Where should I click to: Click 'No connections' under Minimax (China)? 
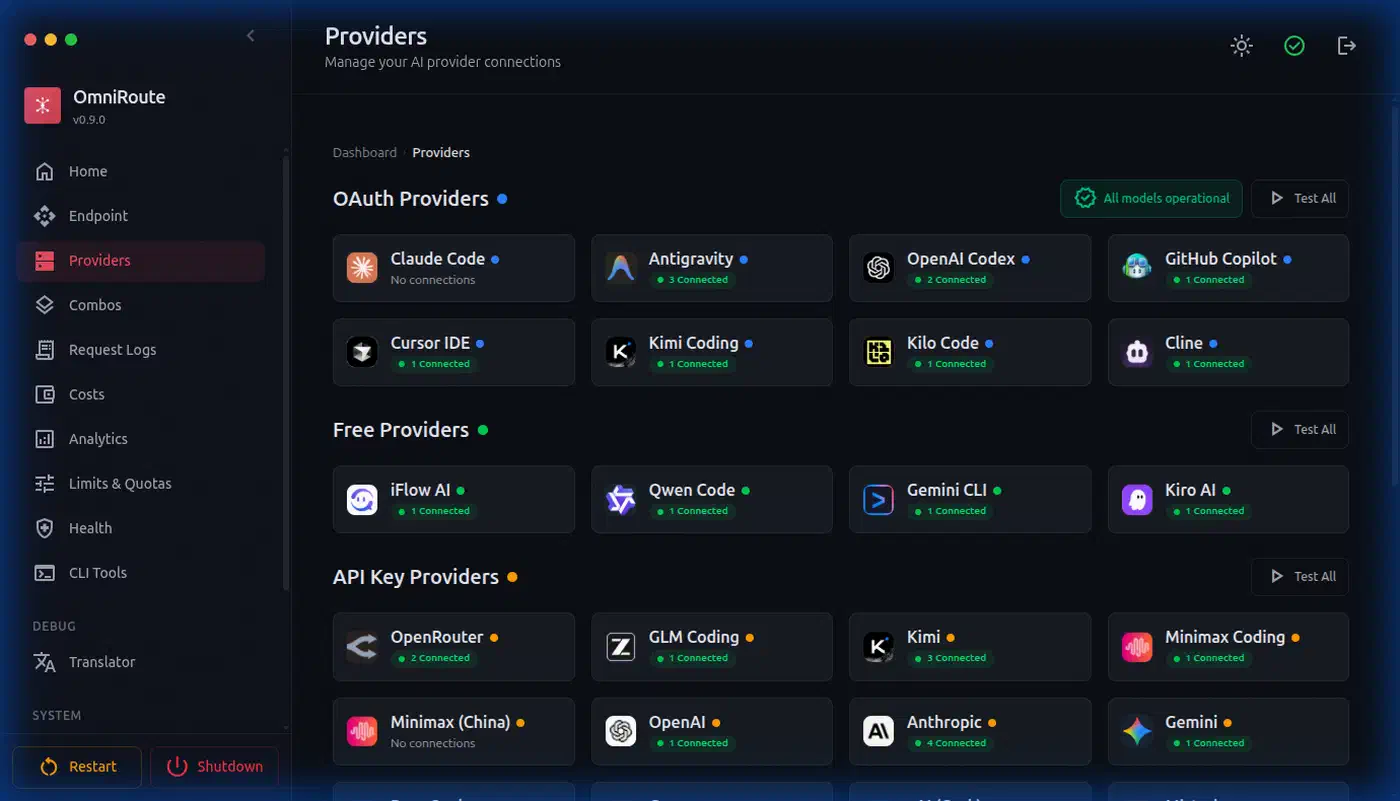pyautogui.click(x=433, y=743)
